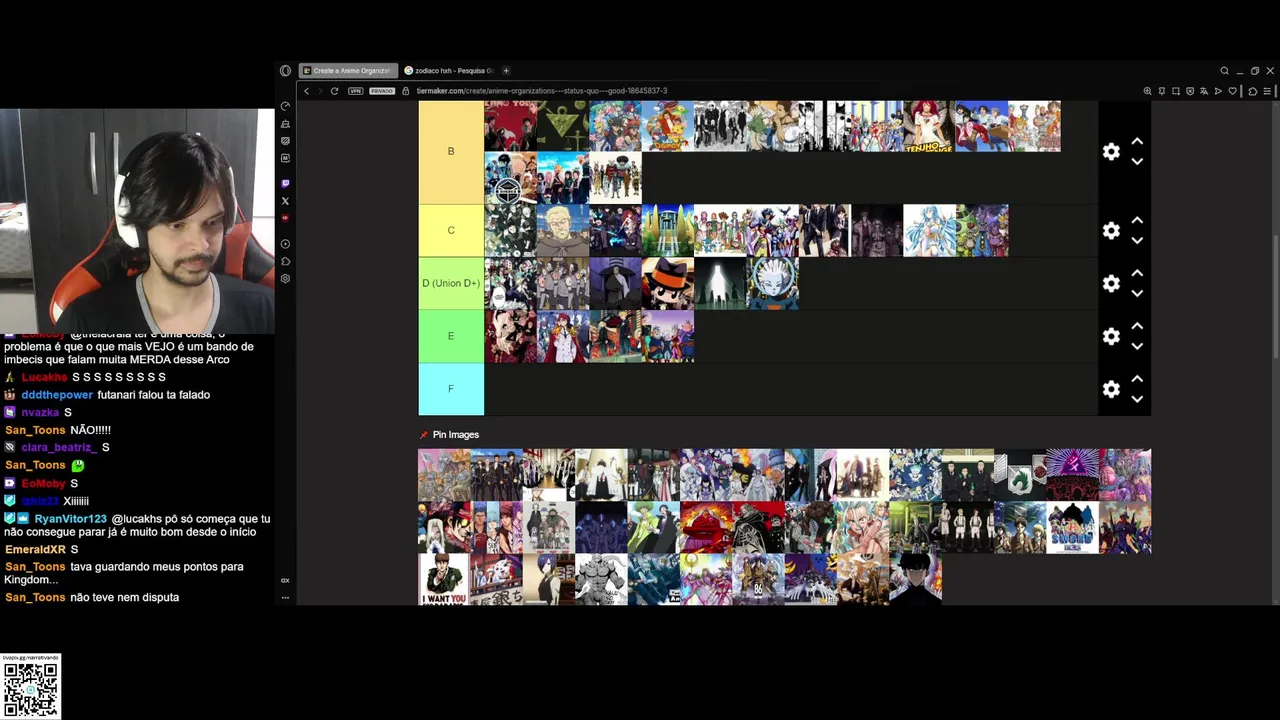Open the tab search magnifier

click(1224, 71)
